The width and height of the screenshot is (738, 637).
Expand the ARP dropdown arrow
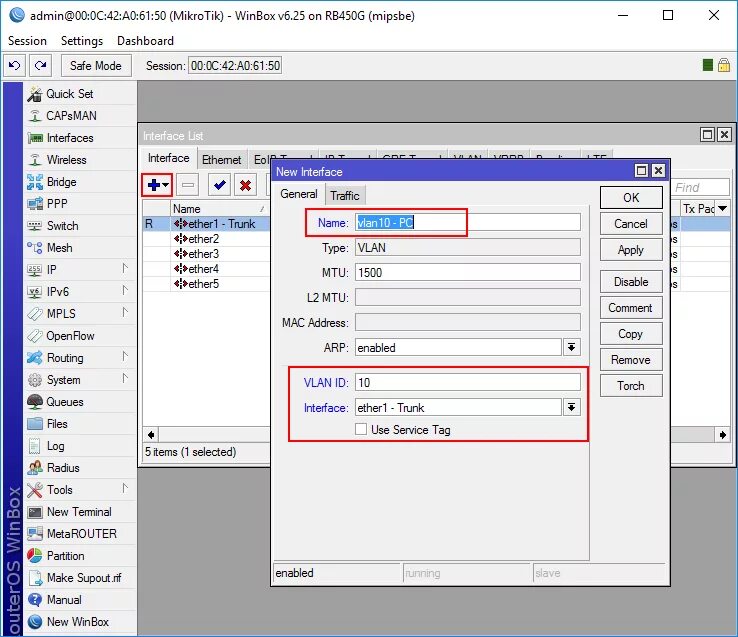coord(571,347)
